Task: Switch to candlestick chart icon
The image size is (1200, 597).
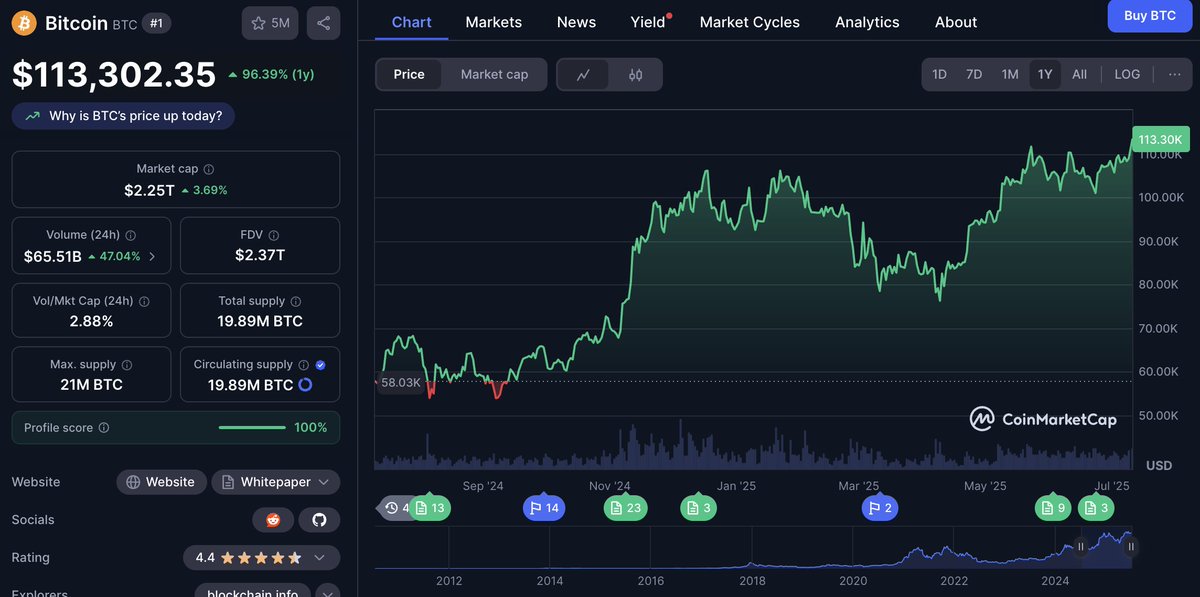Action: pyautogui.click(x=635, y=75)
